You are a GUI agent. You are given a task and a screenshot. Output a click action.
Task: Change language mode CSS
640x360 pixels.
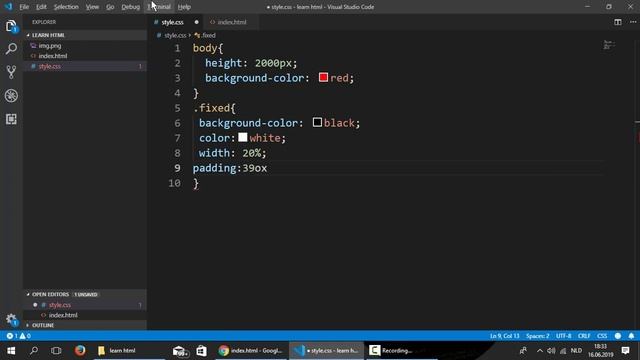coord(602,336)
